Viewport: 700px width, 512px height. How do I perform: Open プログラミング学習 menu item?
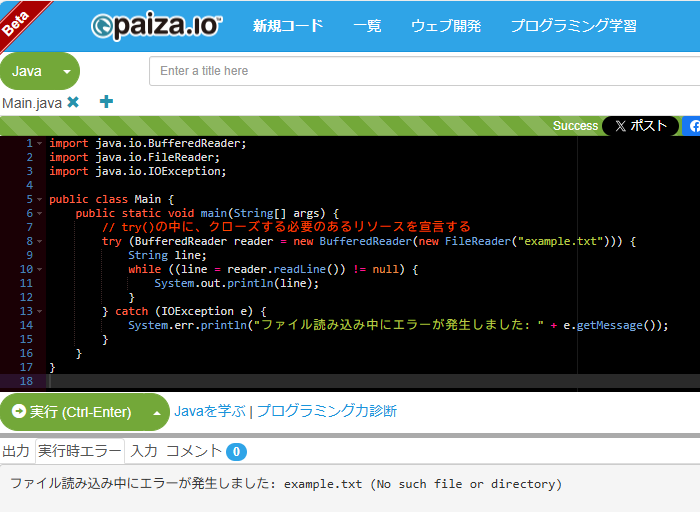click(x=573, y=26)
